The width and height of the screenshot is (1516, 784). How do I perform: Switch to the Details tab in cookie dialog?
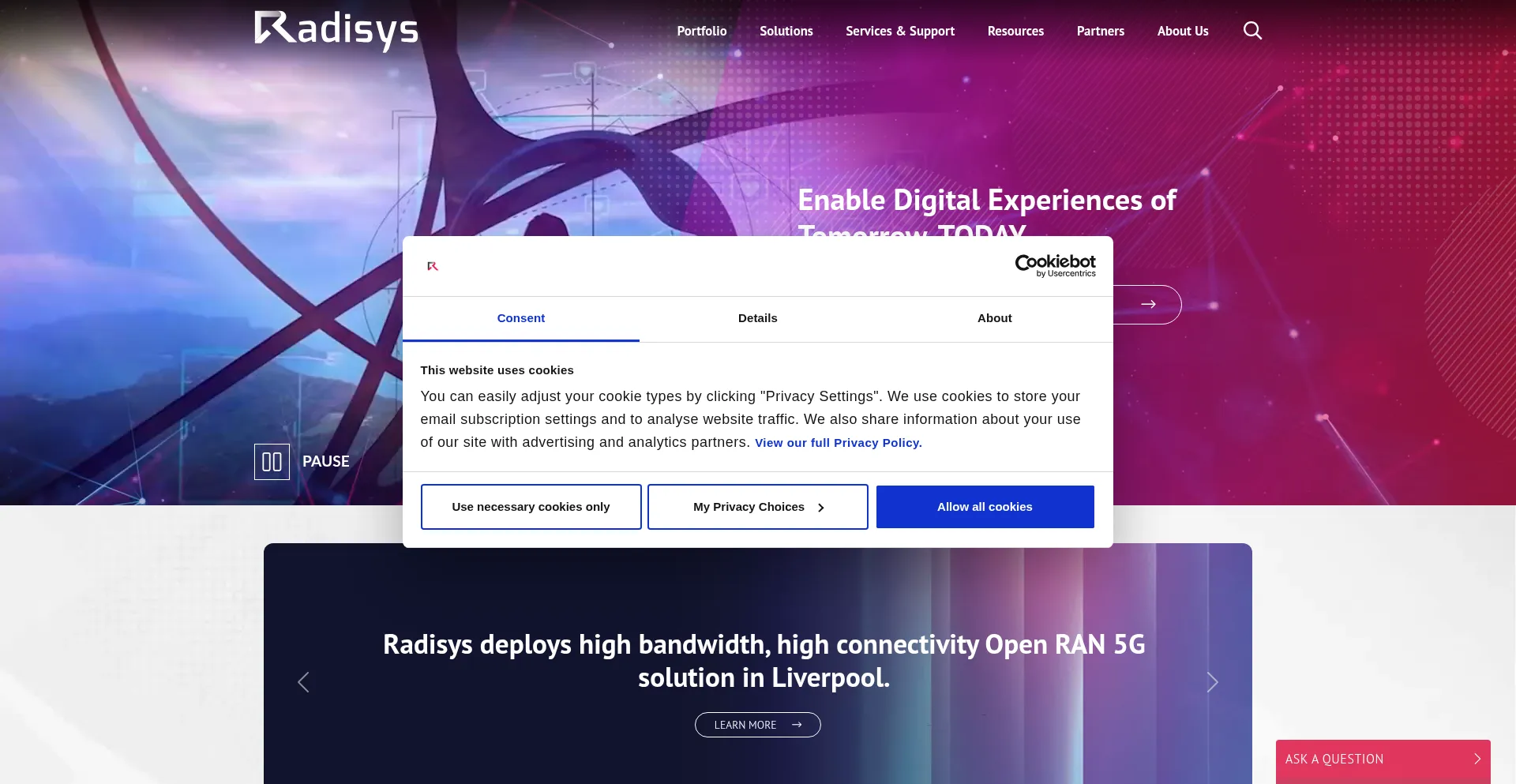pyautogui.click(x=757, y=318)
